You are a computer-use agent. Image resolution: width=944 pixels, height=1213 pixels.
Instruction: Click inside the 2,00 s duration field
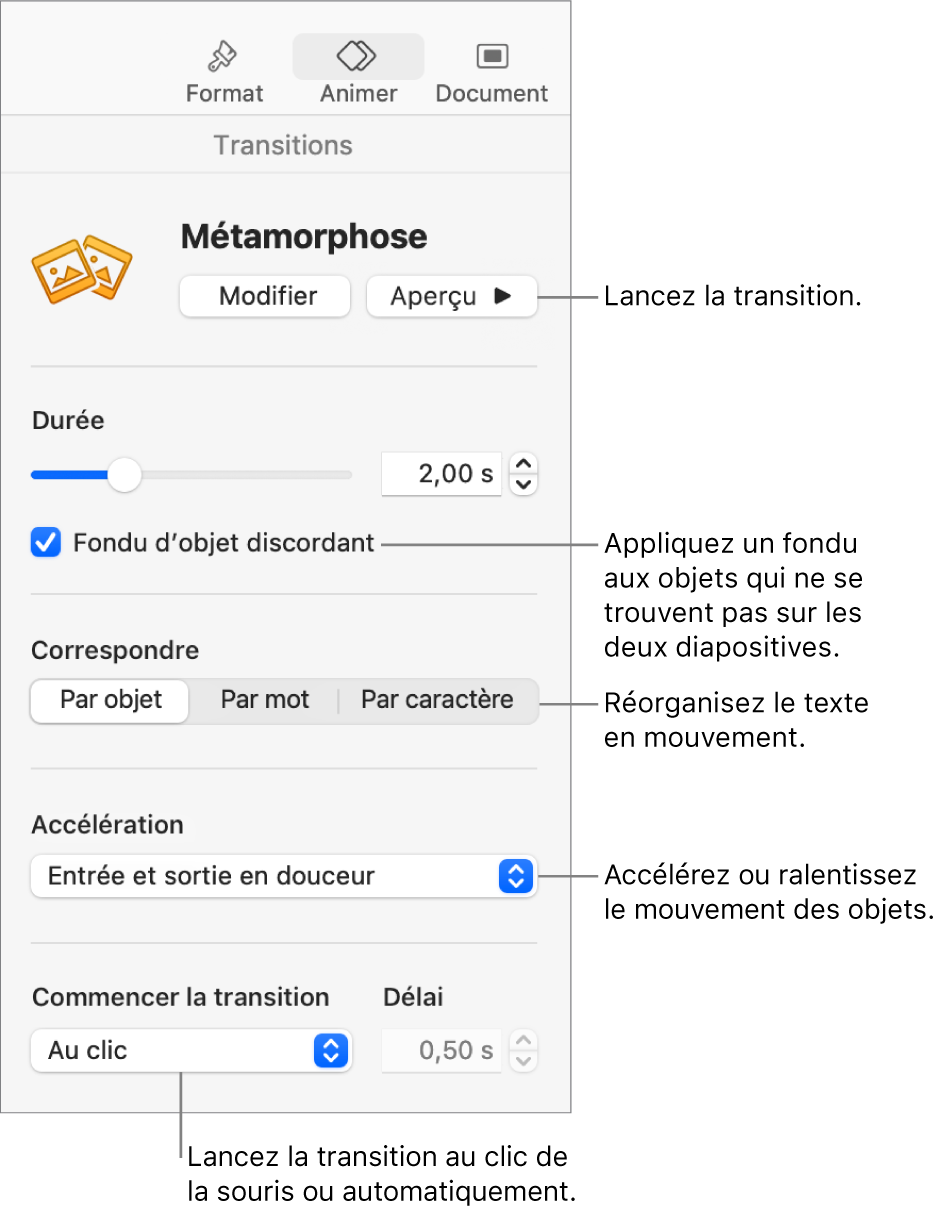(x=441, y=474)
